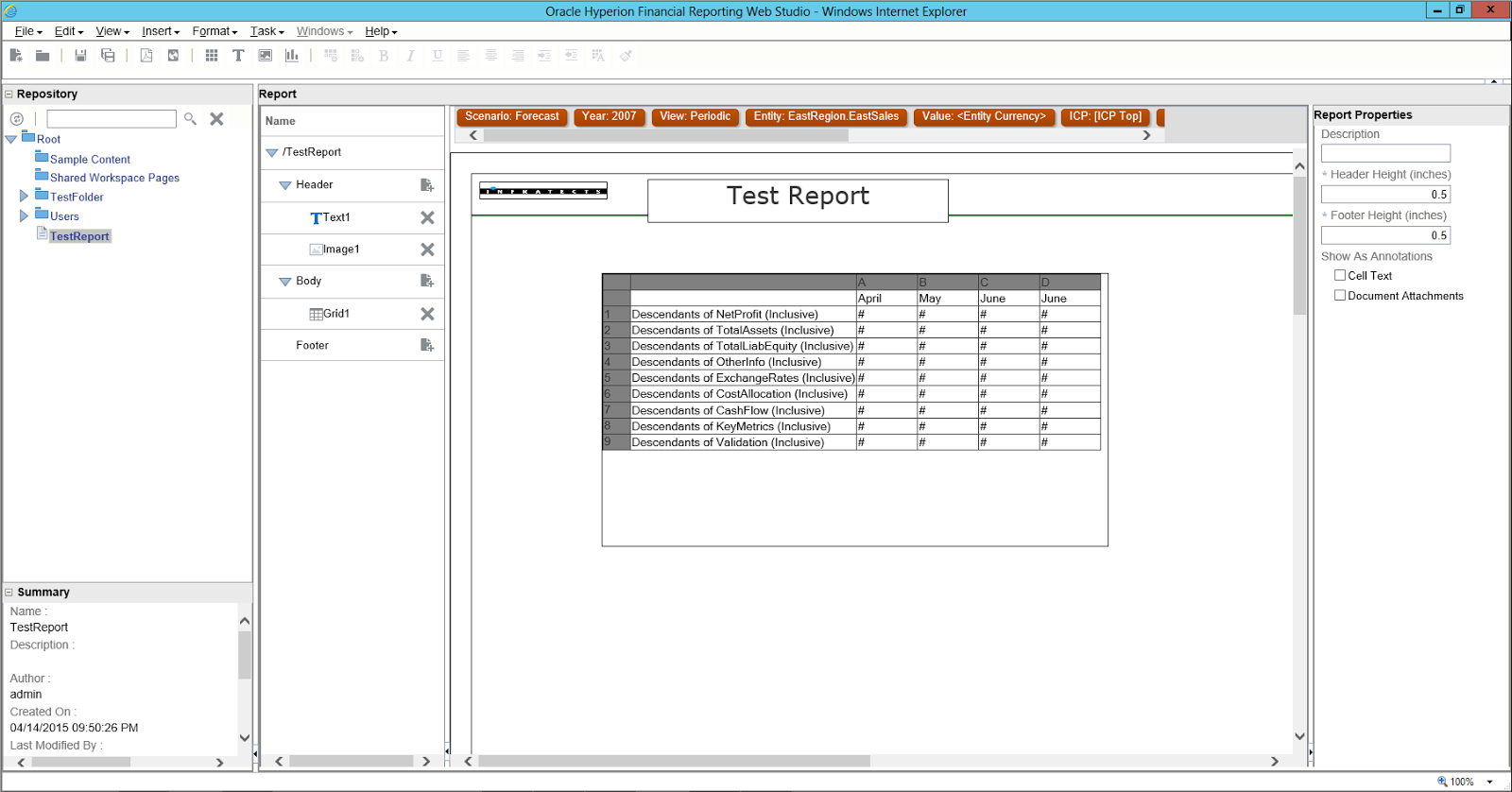Click the Value: <Entity Currency> POV button
Image resolution: width=1512 pixels, height=792 pixels.
[x=984, y=117]
